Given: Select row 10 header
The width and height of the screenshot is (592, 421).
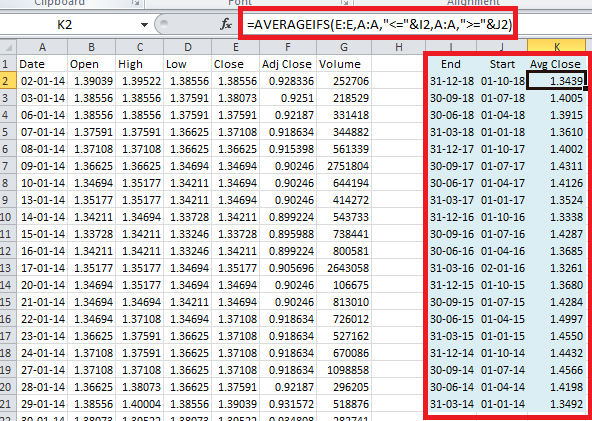Looking at the screenshot, I should (8, 217).
